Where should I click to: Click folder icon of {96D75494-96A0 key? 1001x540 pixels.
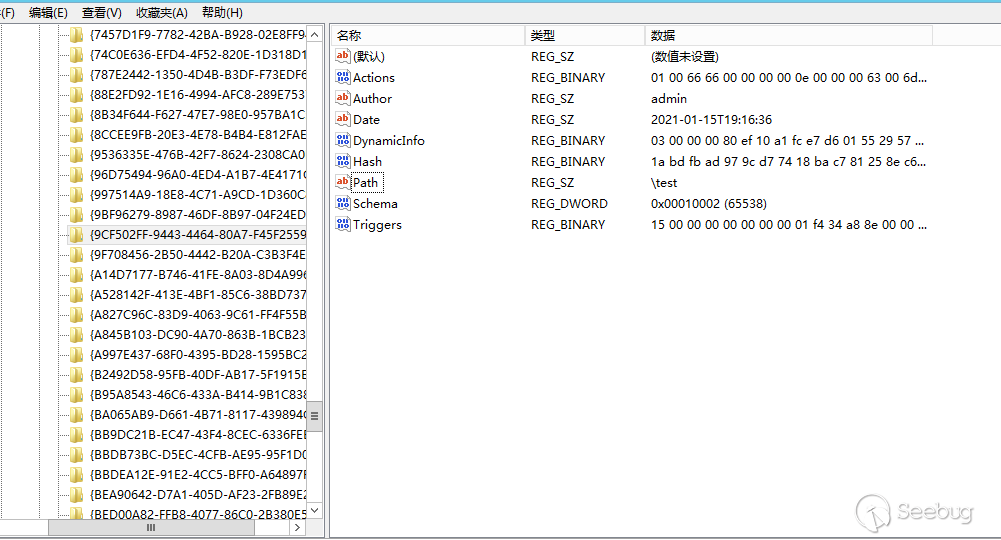point(77,174)
